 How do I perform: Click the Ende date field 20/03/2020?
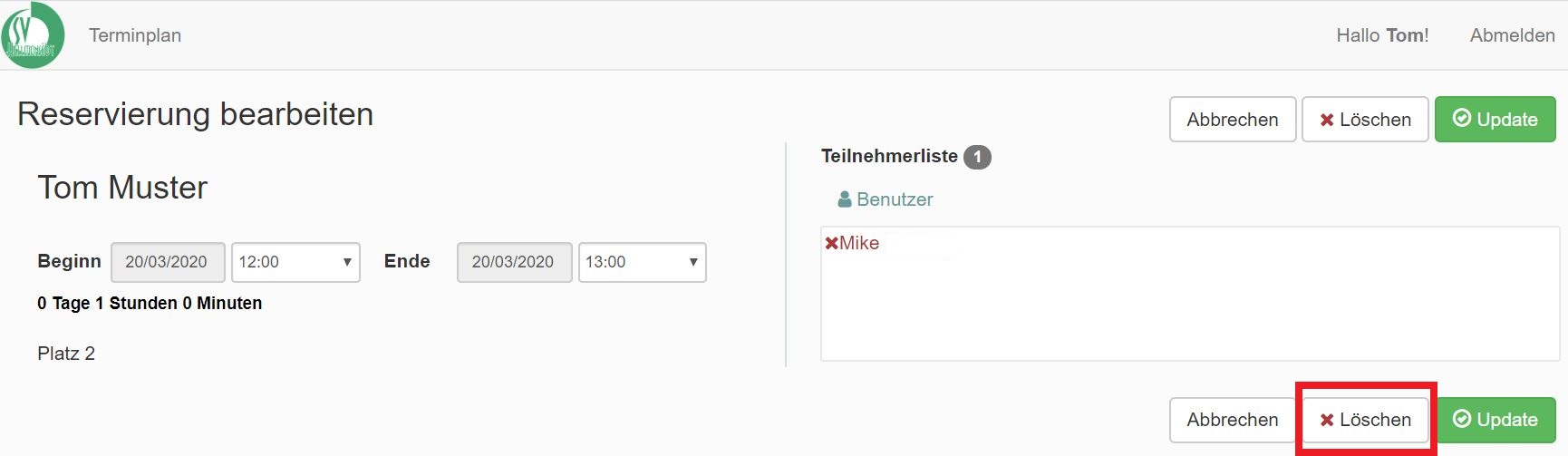tap(515, 262)
